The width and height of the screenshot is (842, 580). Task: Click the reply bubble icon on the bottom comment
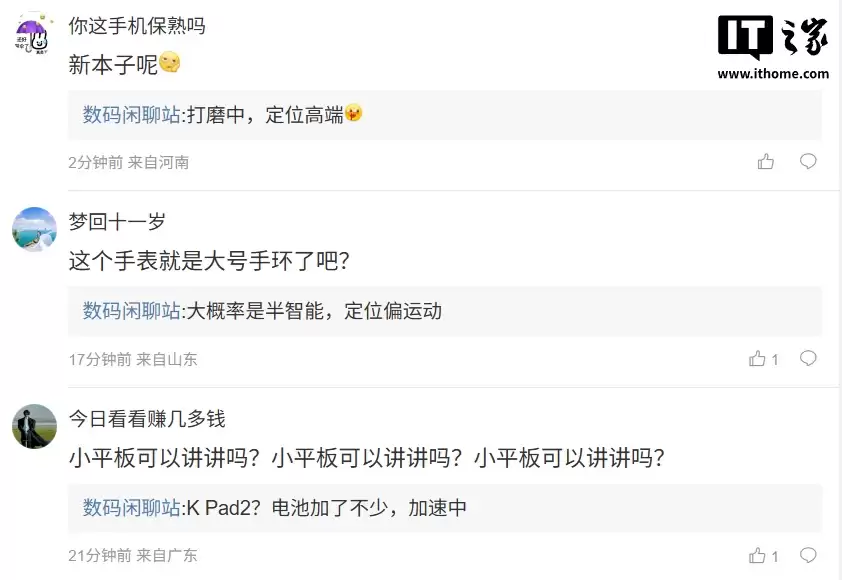809,555
